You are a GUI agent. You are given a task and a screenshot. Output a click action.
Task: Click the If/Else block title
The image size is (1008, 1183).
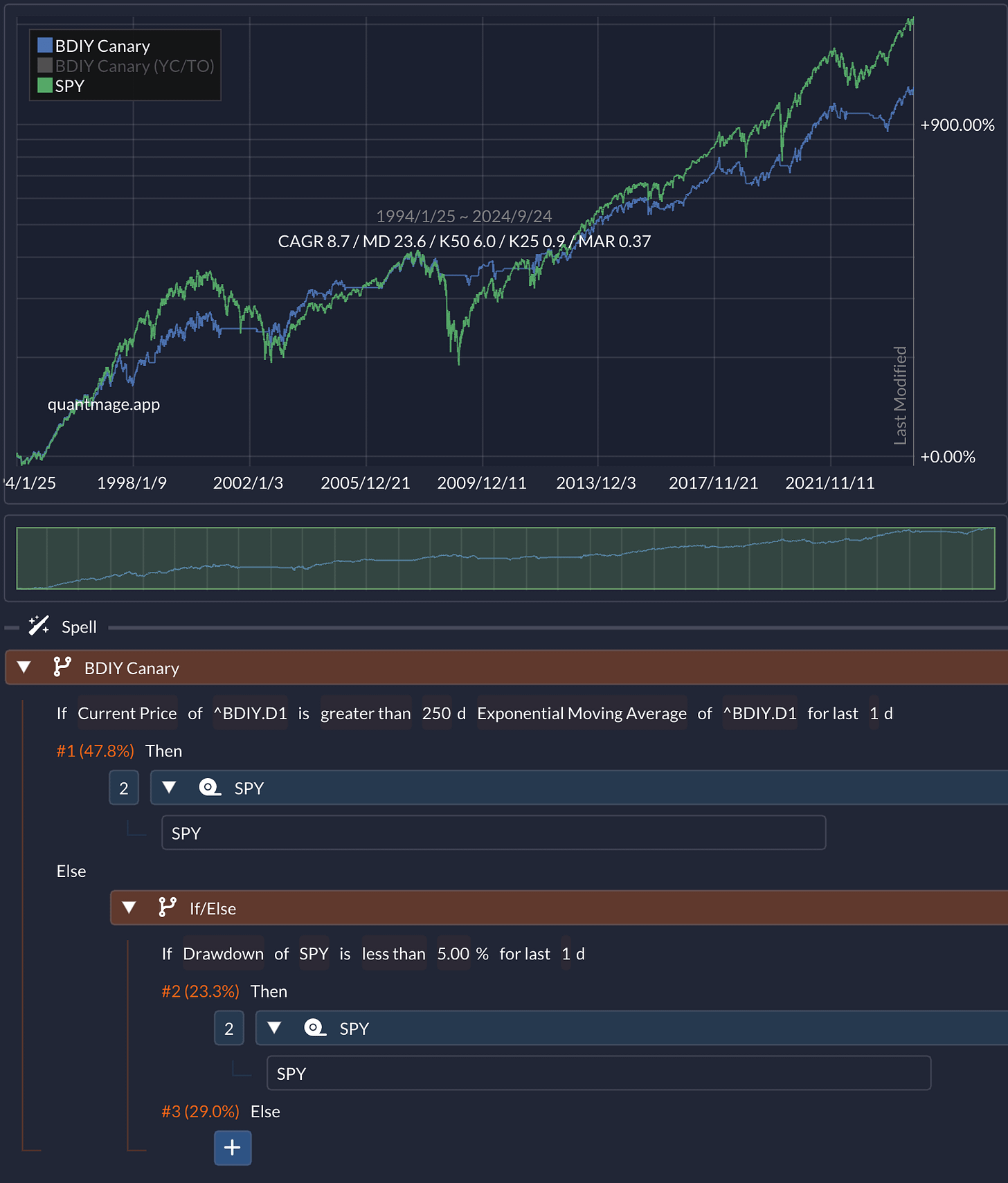tap(213, 908)
